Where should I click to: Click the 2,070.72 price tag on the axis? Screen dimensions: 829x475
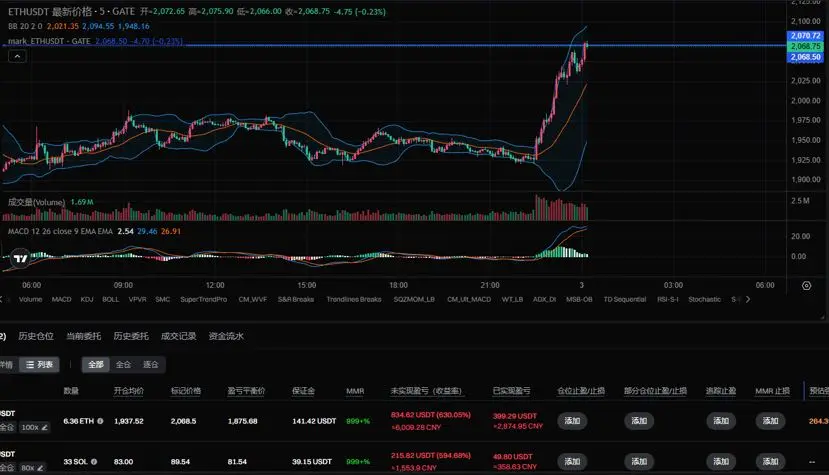pyautogui.click(x=805, y=35)
